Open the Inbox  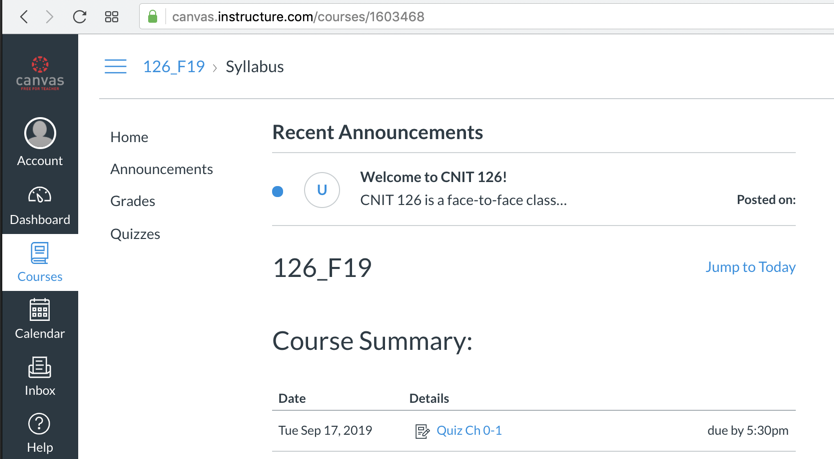click(40, 376)
